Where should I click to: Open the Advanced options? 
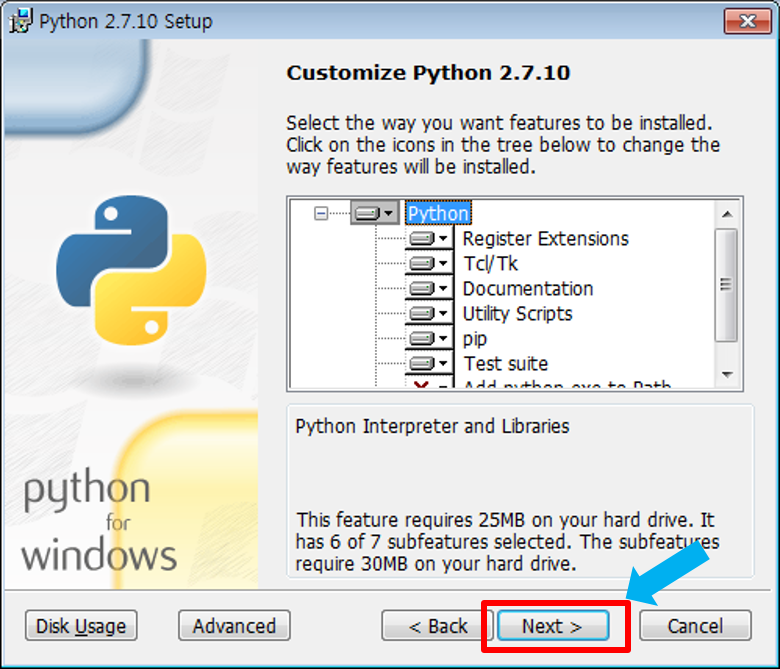point(234,626)
